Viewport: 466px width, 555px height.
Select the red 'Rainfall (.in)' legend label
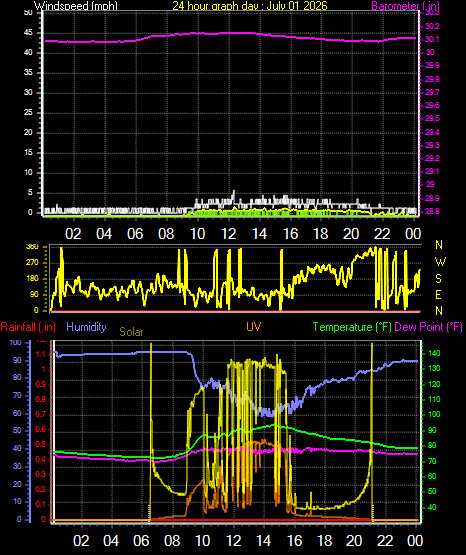click(28, 327)
